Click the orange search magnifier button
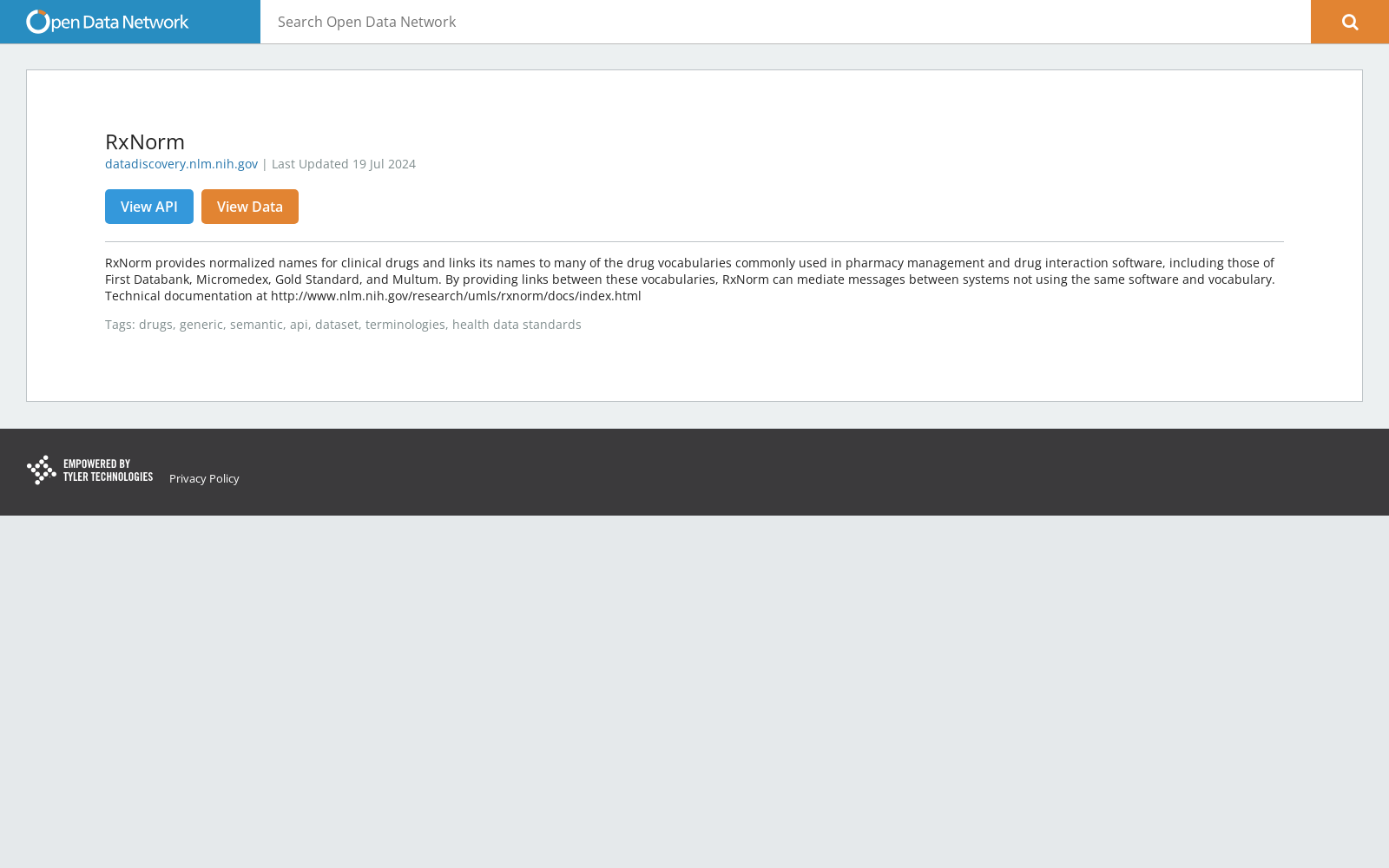 tap(1350, 22)
